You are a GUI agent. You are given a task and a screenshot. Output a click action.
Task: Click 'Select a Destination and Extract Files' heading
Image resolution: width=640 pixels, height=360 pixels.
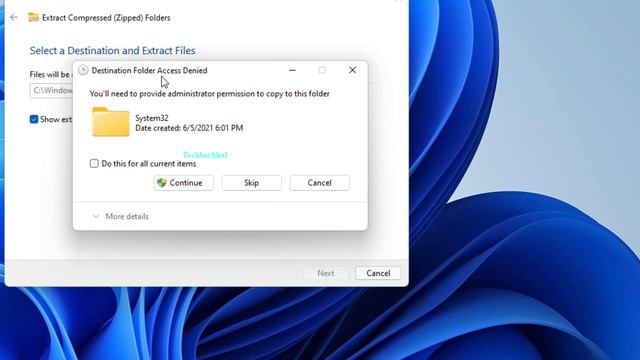click(x=112, y=51)
